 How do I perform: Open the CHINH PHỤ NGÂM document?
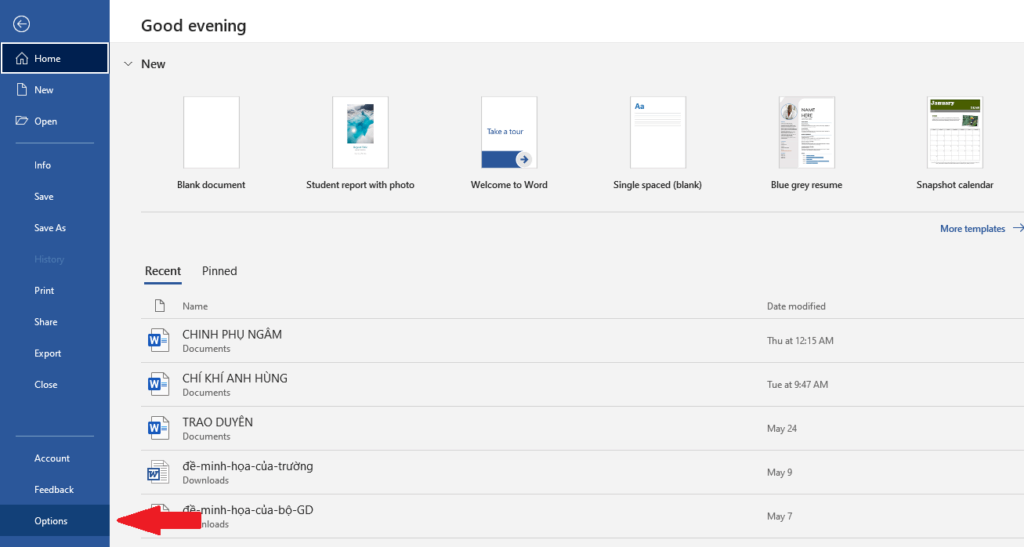tap(583, 341)
